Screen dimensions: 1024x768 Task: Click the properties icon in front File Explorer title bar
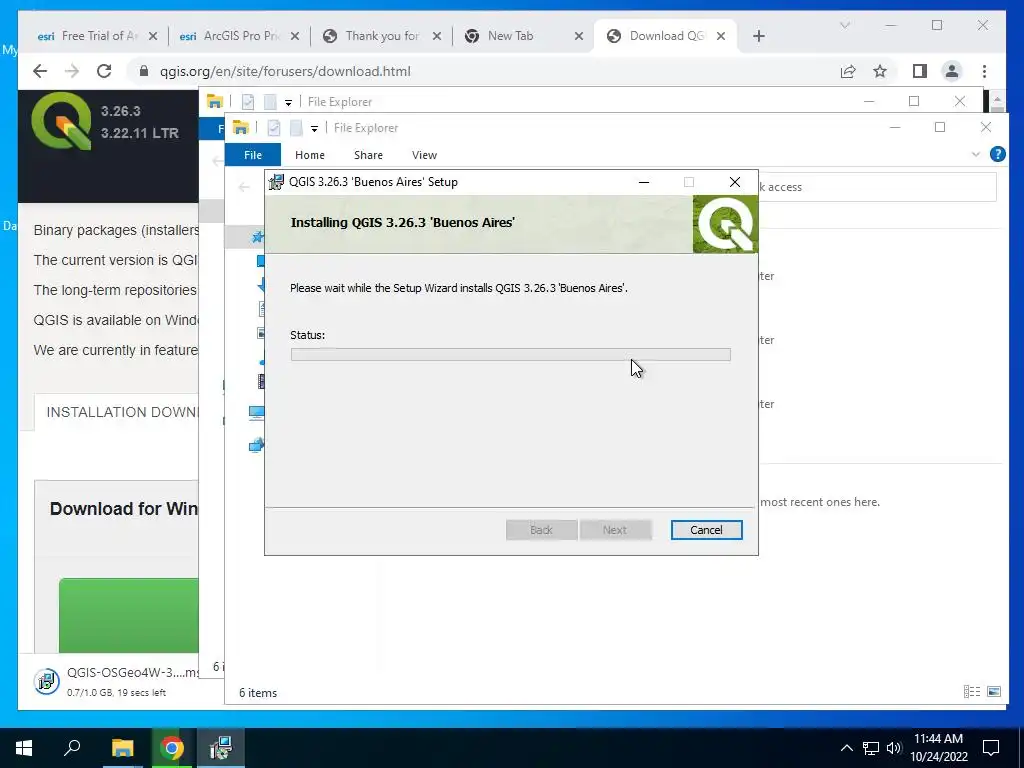pyautogui.click(x=274, y=128)
